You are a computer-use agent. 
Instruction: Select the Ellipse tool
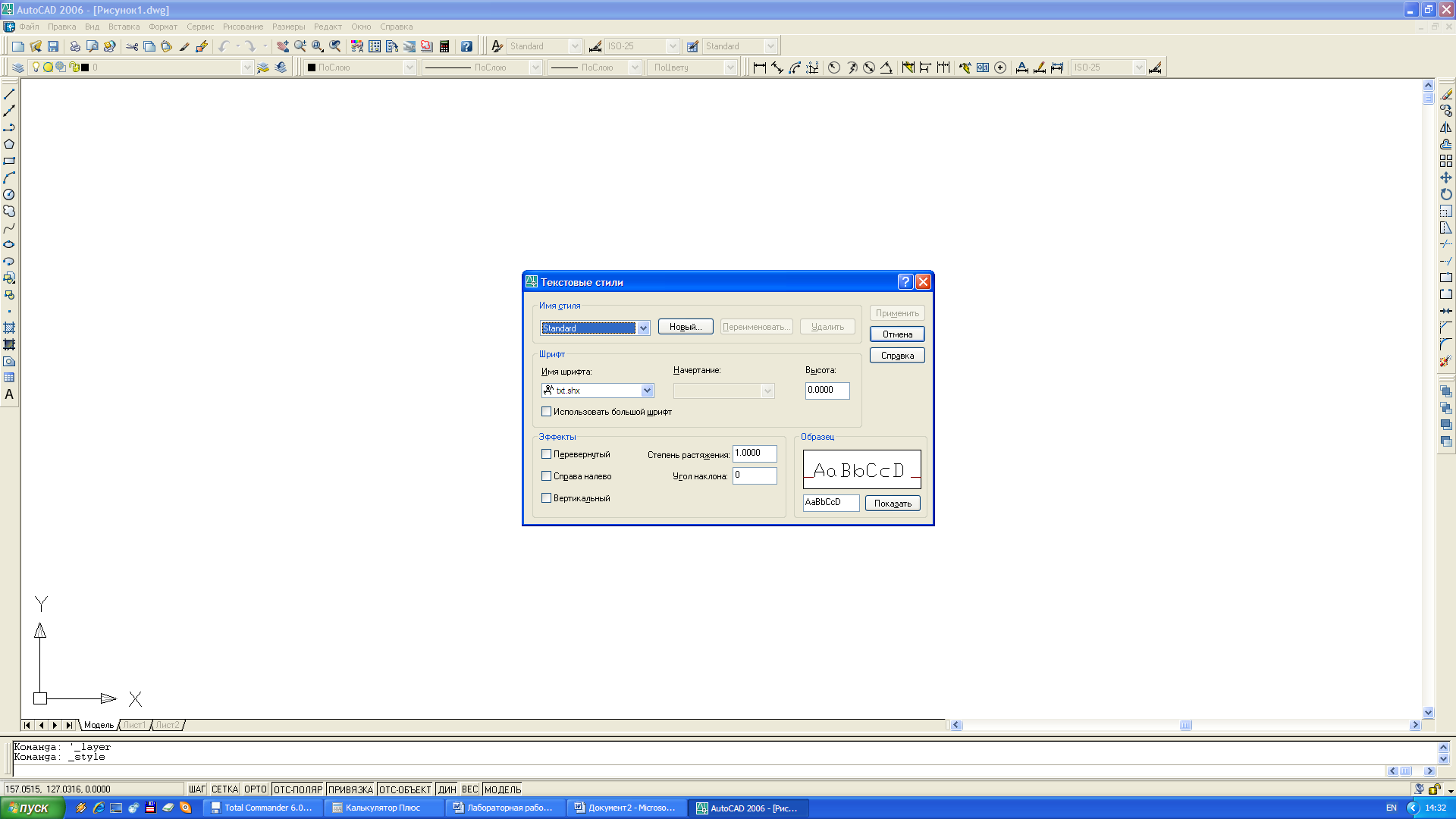tap(9, 244)
